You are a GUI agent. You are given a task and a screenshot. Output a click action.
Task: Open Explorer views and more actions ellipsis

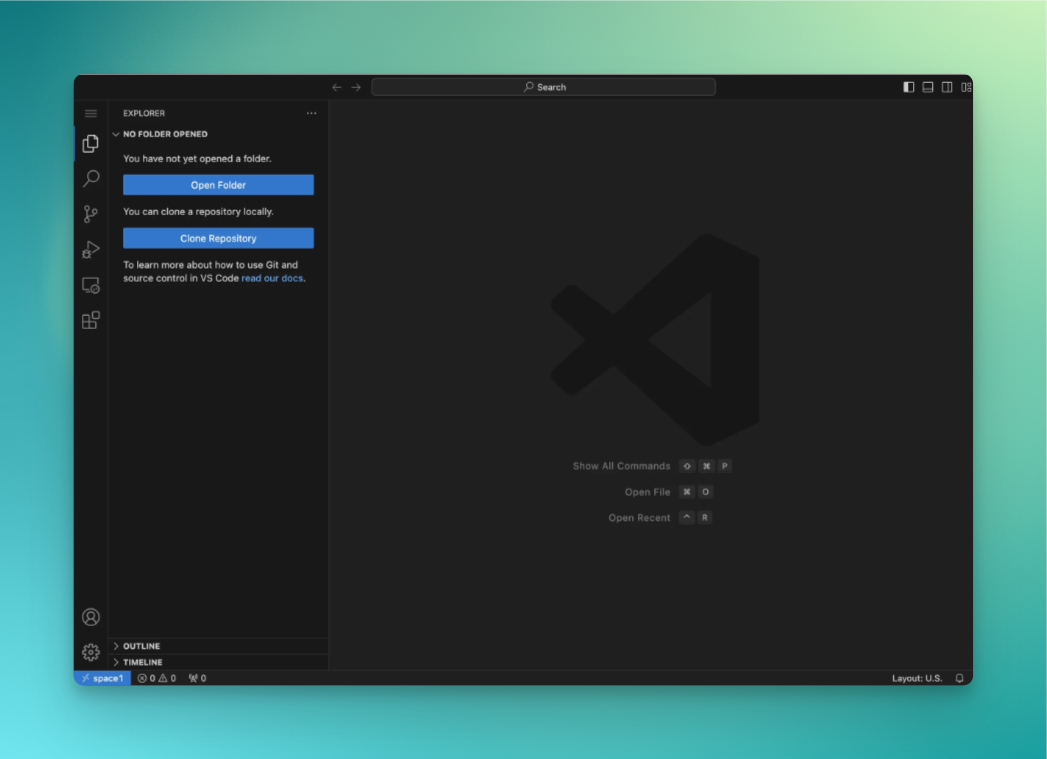click(311, 113)
